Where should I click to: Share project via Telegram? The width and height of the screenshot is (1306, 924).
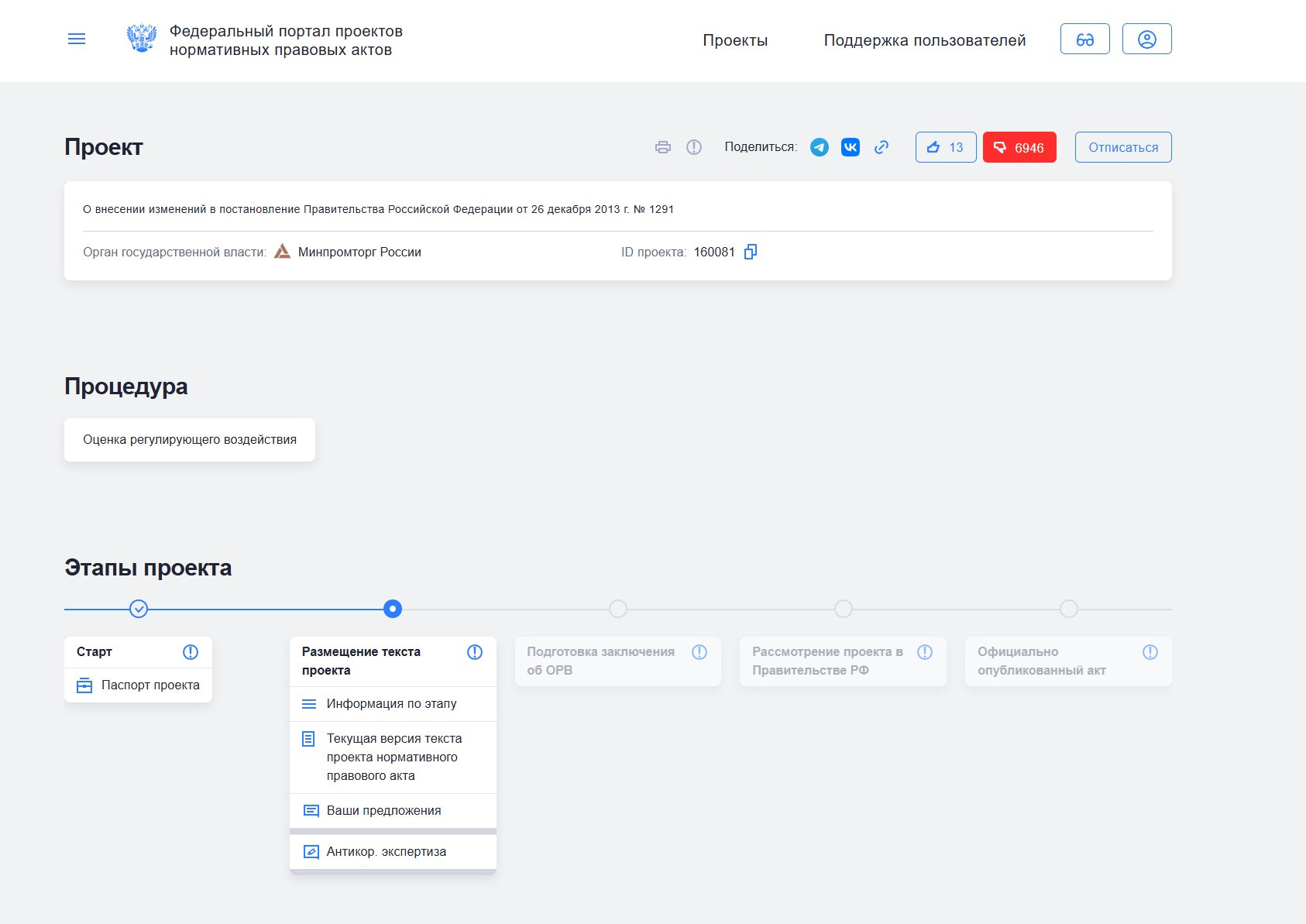pos(819,147)
